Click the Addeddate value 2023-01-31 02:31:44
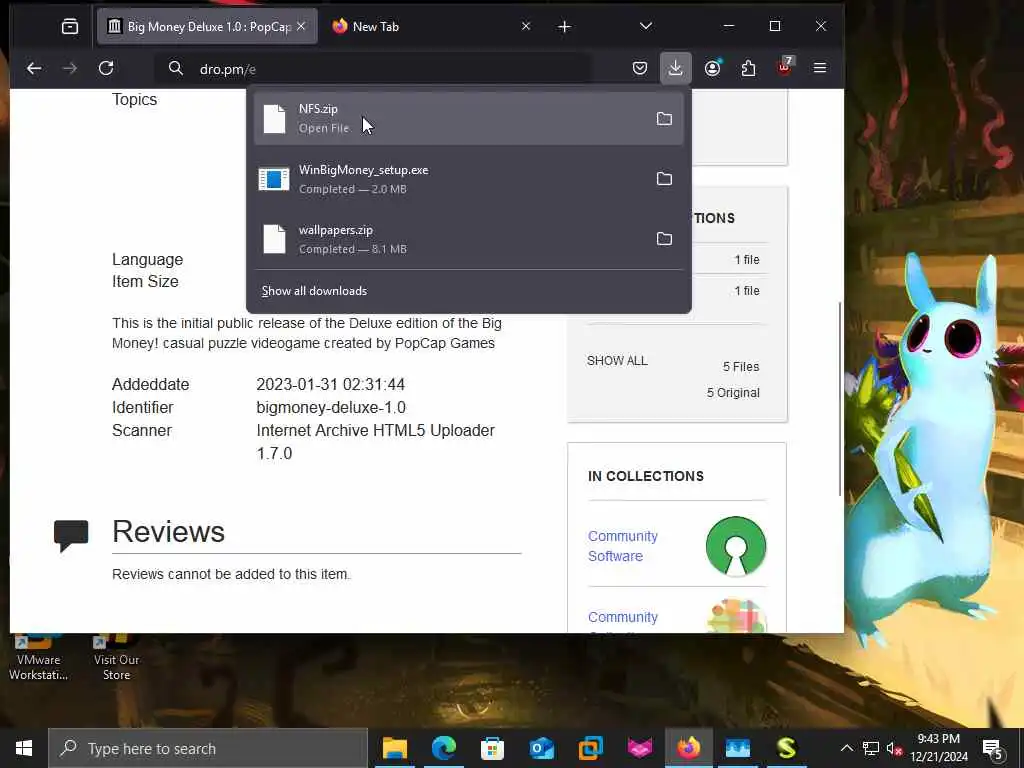Image resolution: width=1024 pixels, height=768 pixels. (330, 385)
